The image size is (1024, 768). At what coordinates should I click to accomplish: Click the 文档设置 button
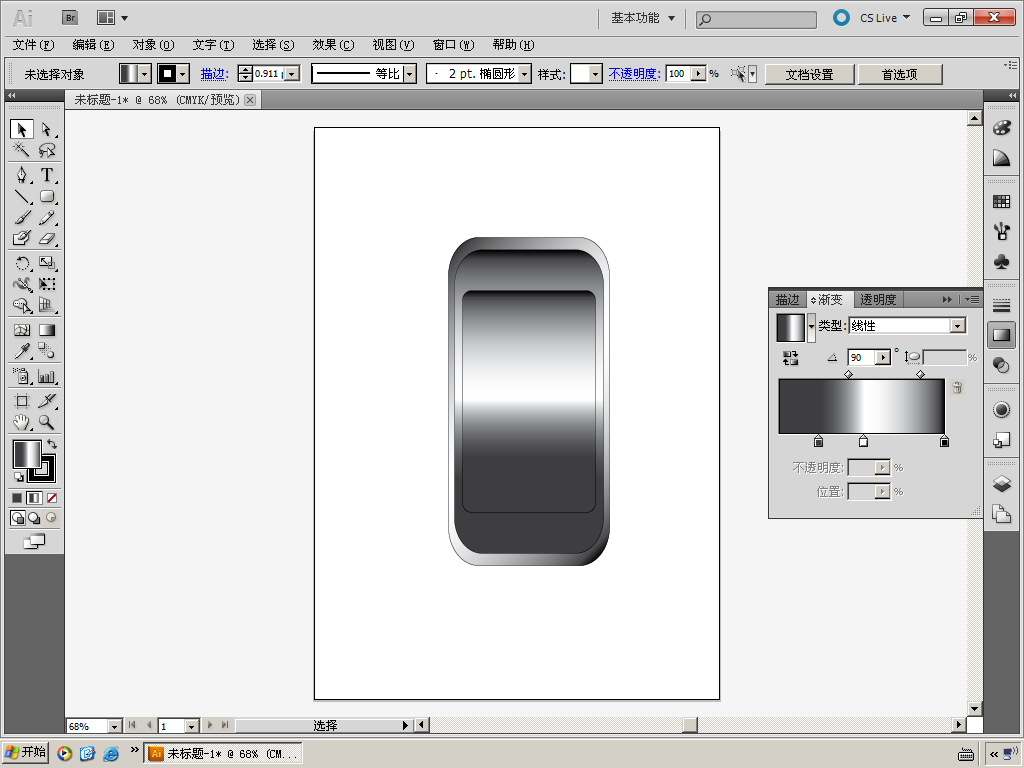[x=809, y=74]
